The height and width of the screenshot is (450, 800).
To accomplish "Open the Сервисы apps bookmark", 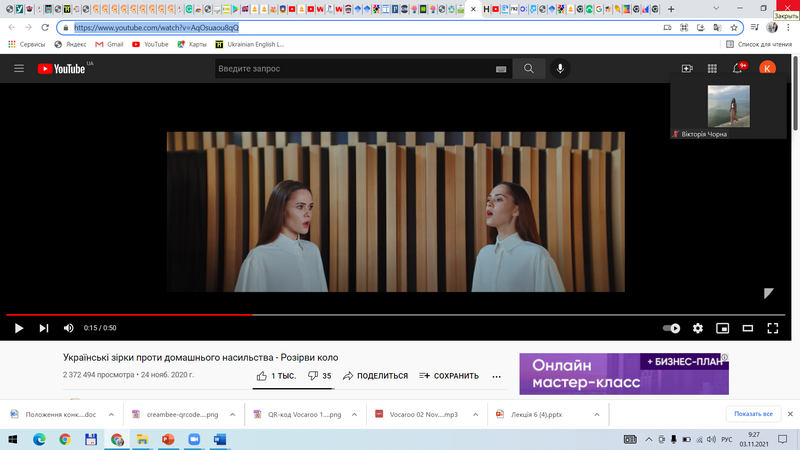I will point(27,44).
